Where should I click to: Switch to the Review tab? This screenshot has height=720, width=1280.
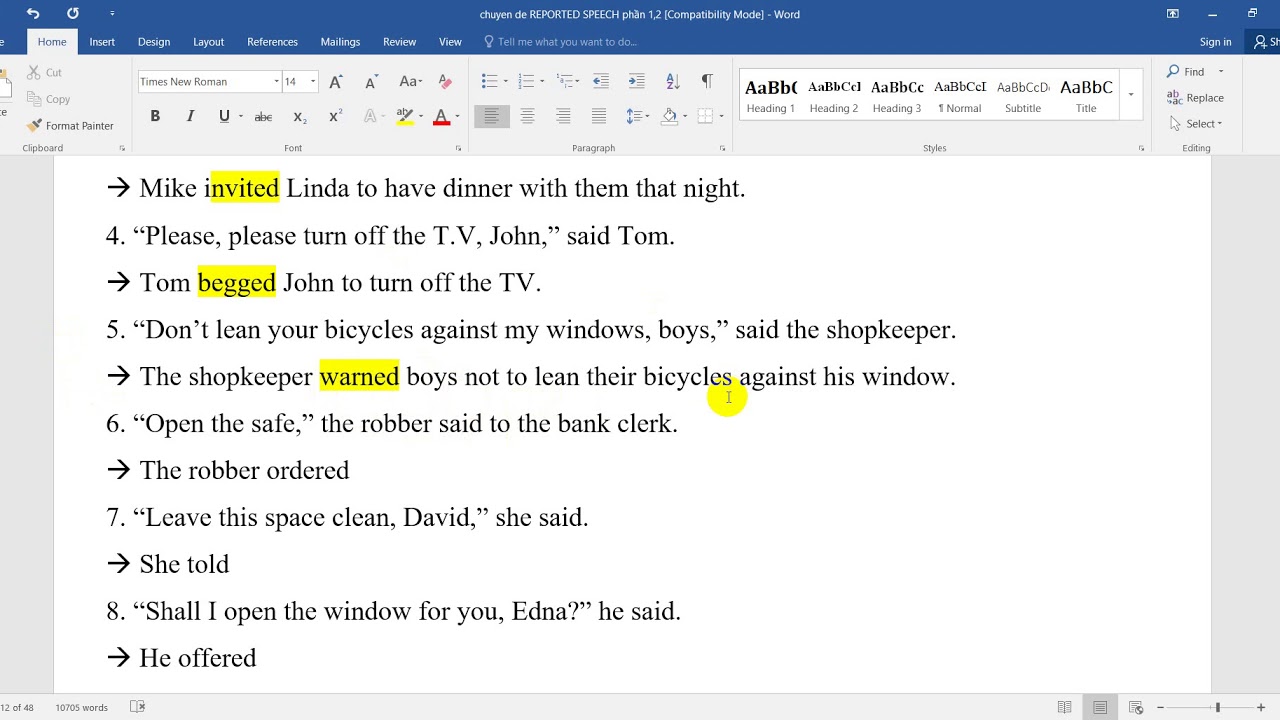pos(399,42)
